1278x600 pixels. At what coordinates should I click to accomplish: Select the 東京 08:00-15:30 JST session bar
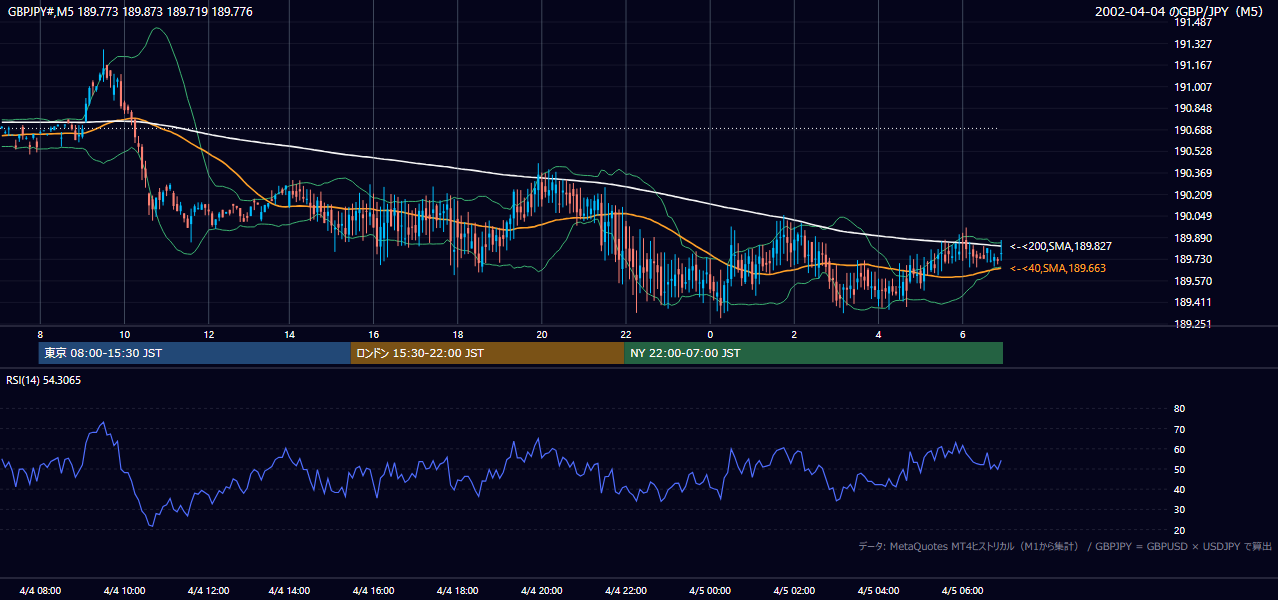click(x=195, y=353)
